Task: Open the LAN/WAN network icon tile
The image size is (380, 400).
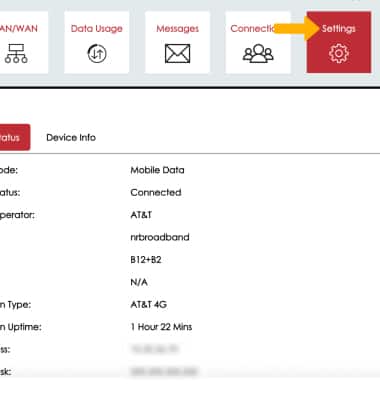Action: pyautogui.click(x=16, y=54)
